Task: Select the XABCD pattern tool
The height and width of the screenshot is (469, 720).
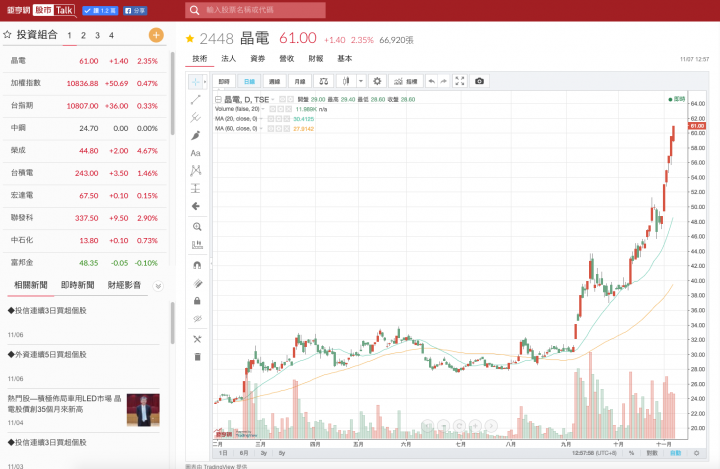Action: click(x=196, y=170)
